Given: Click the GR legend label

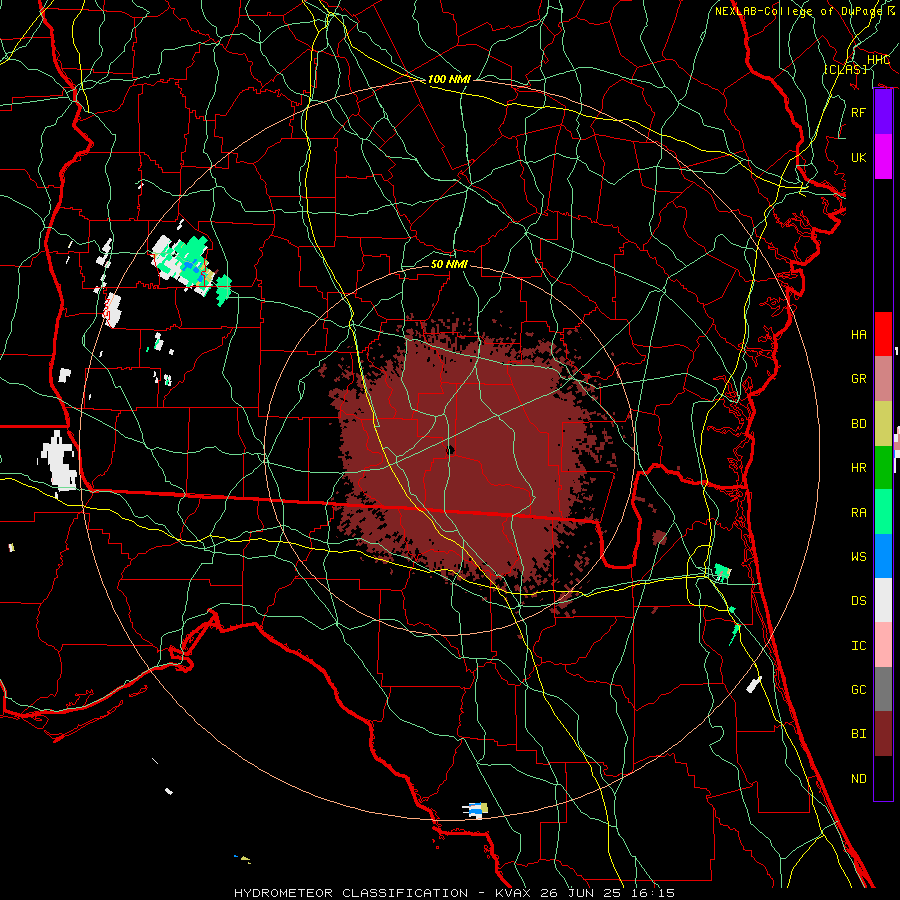Looking at the screenshot, I should pos(858,379).
